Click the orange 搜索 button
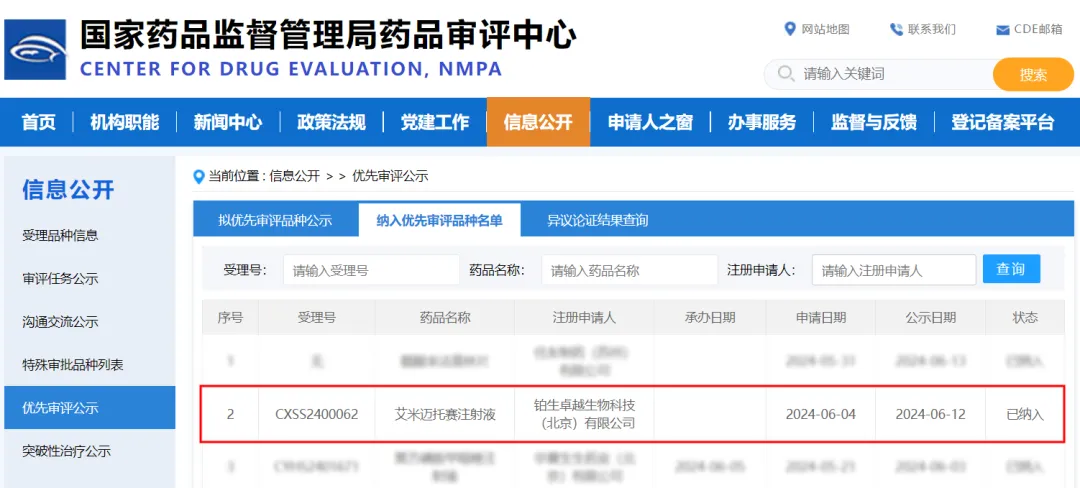This screenshot has width=1080, height=488. [x=1033, y=74]
